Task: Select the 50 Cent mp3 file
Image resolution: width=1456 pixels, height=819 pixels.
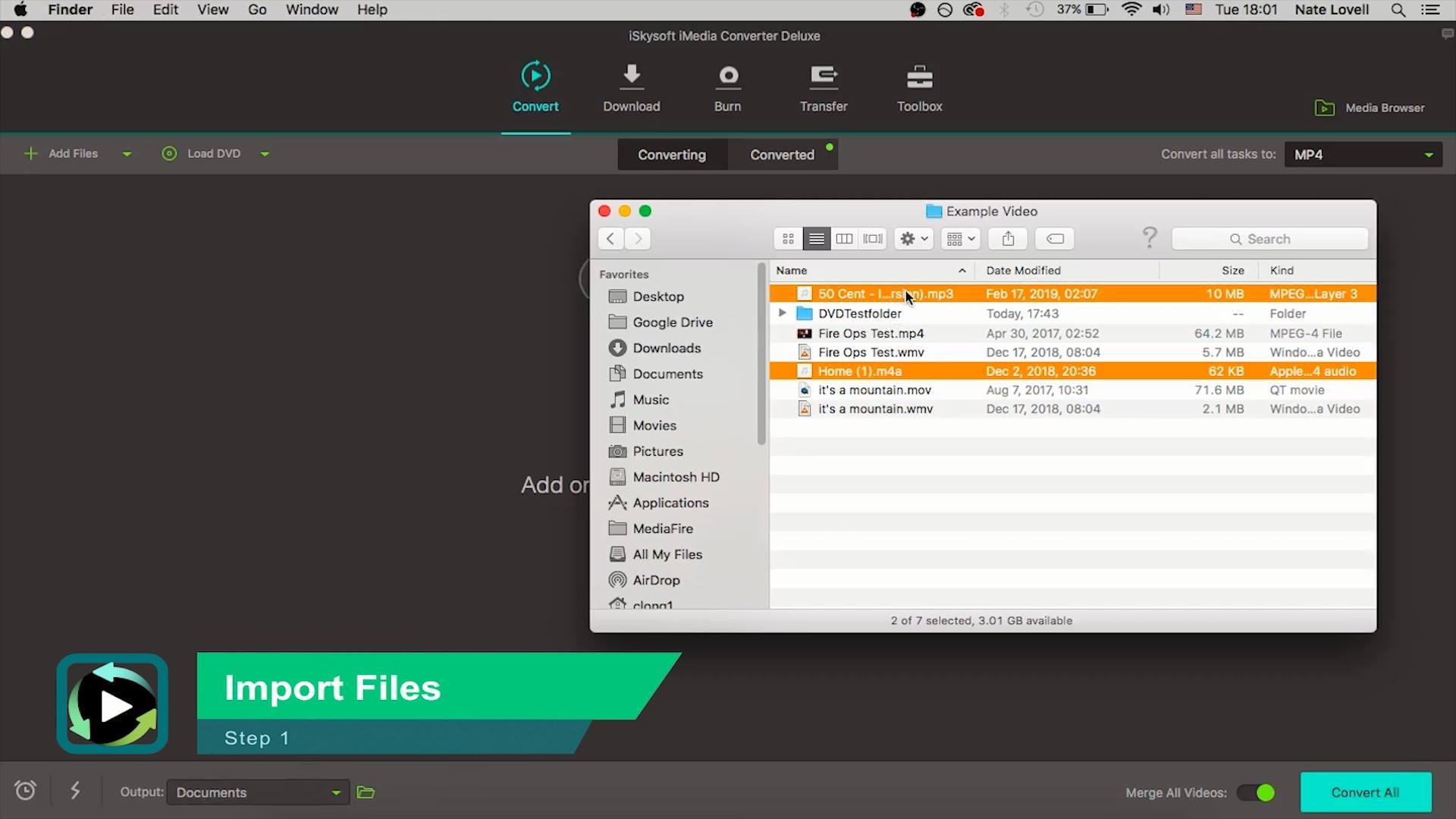Action: click(x=1073, y=294)
